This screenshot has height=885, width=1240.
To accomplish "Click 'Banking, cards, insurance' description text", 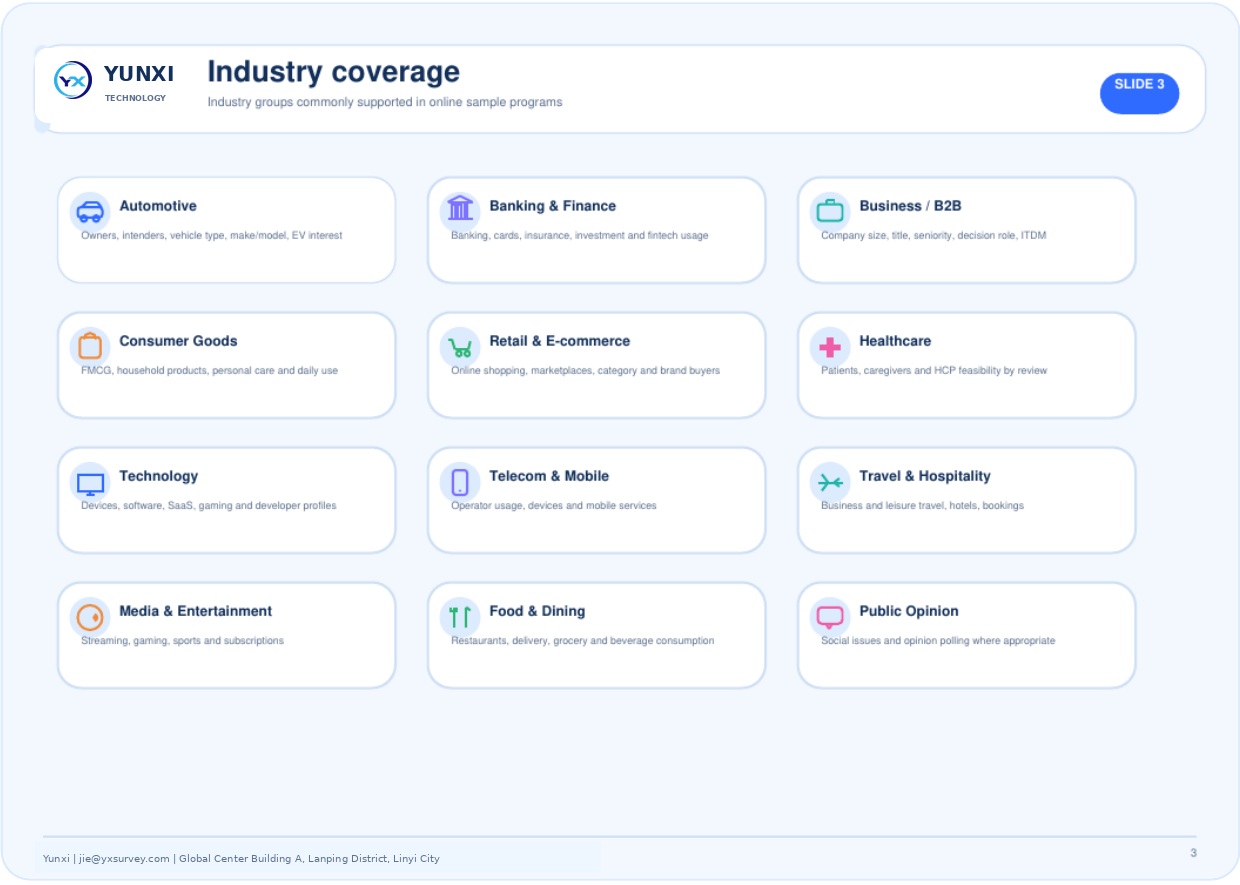I will pos(580,236).
